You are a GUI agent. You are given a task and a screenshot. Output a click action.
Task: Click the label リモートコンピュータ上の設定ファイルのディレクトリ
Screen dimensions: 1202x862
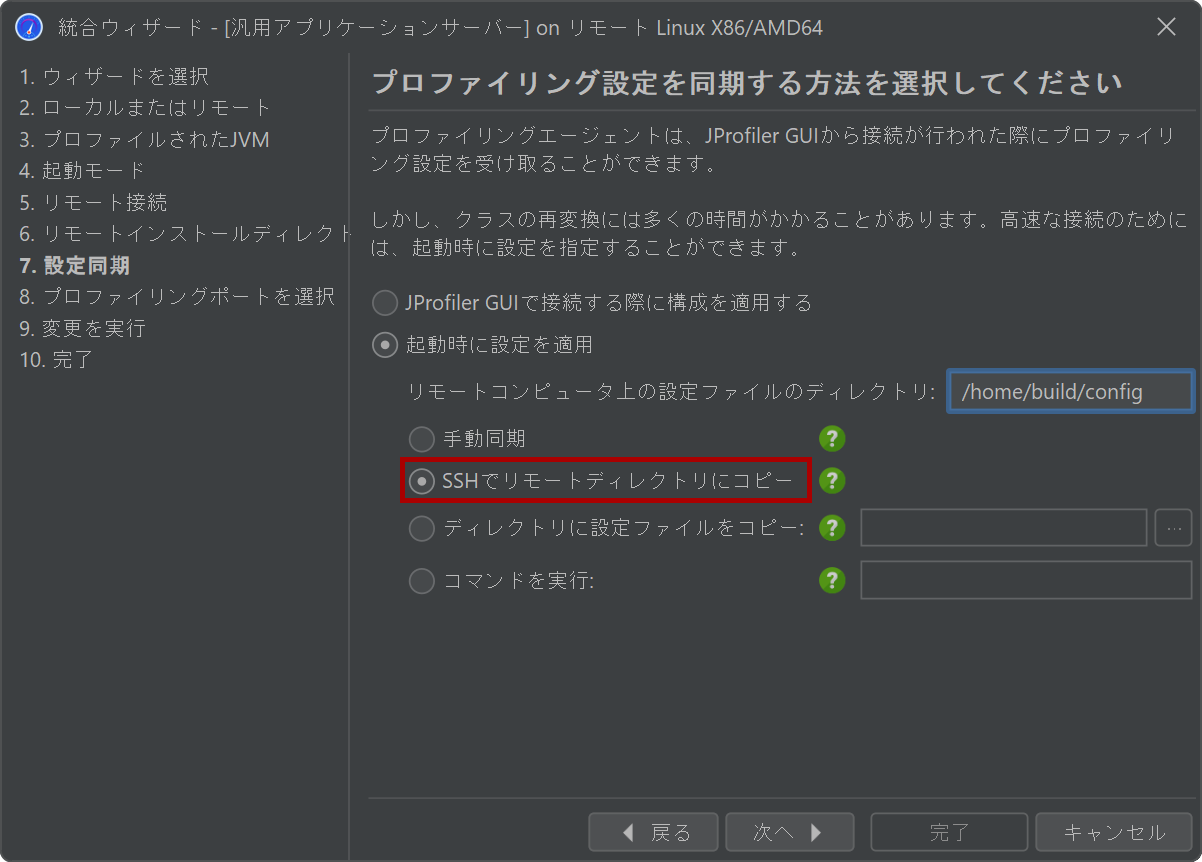[671, 392]
